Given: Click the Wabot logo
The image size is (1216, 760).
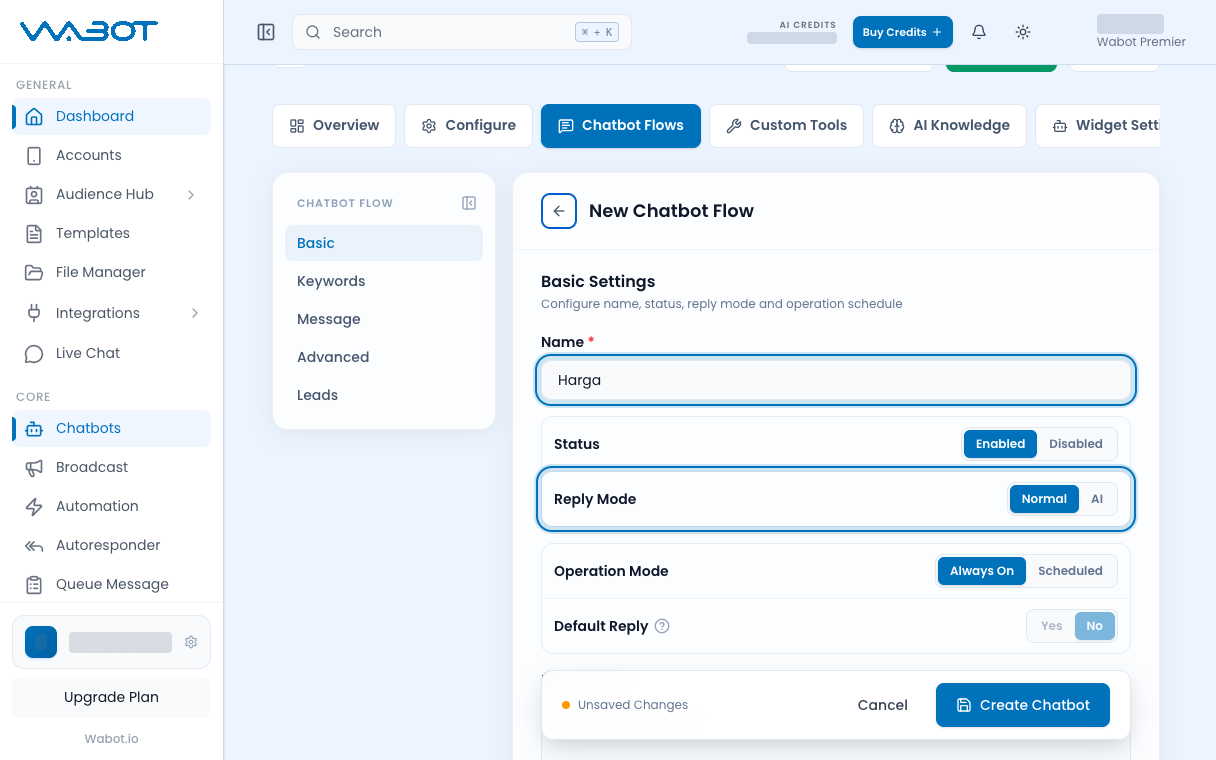Looking at the screenshot, I should [x=89, y=31].
